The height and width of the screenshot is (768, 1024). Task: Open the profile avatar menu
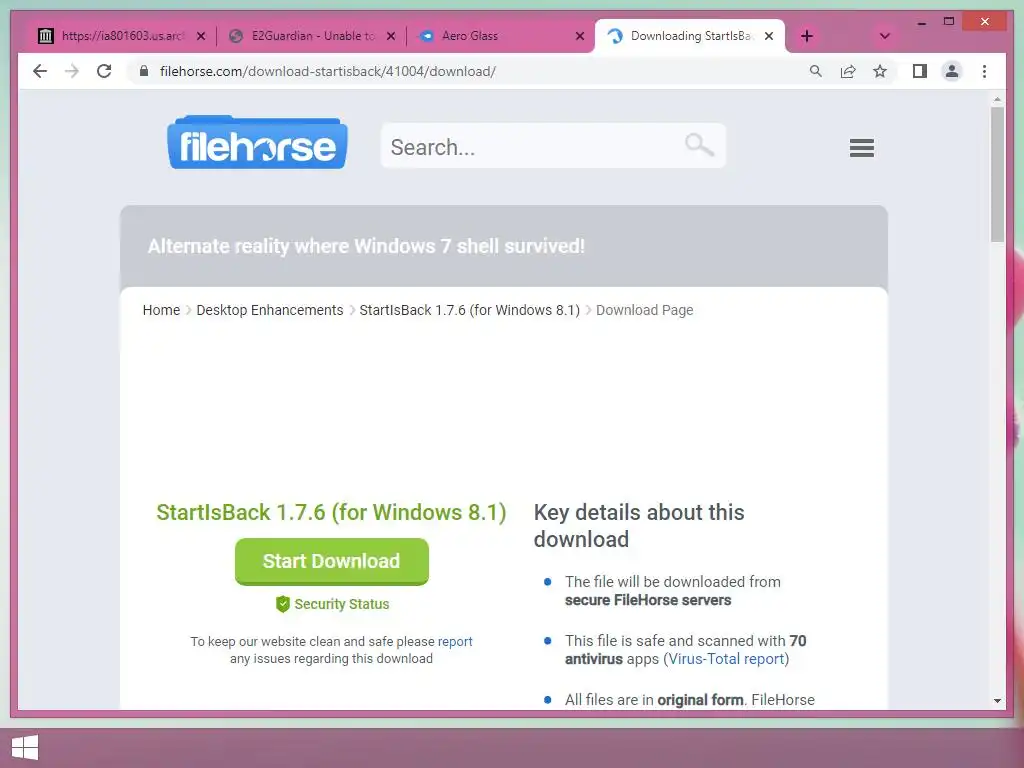952,71
